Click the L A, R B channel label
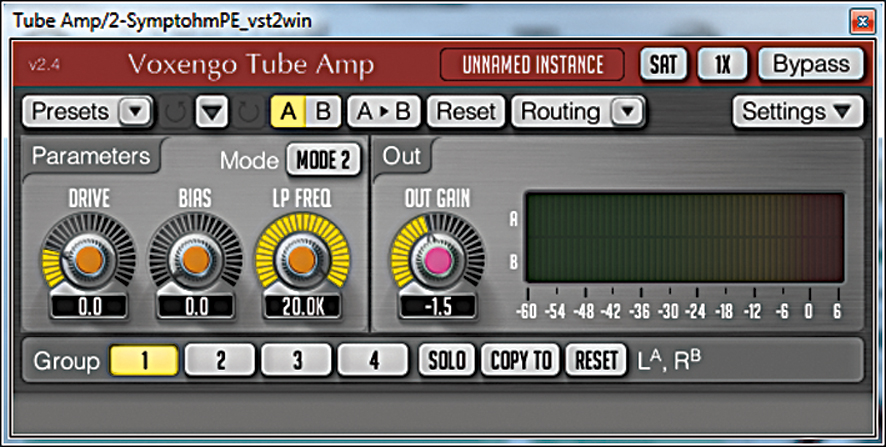The width and height of the screenshot is (886, 447). tap(669, 360)
